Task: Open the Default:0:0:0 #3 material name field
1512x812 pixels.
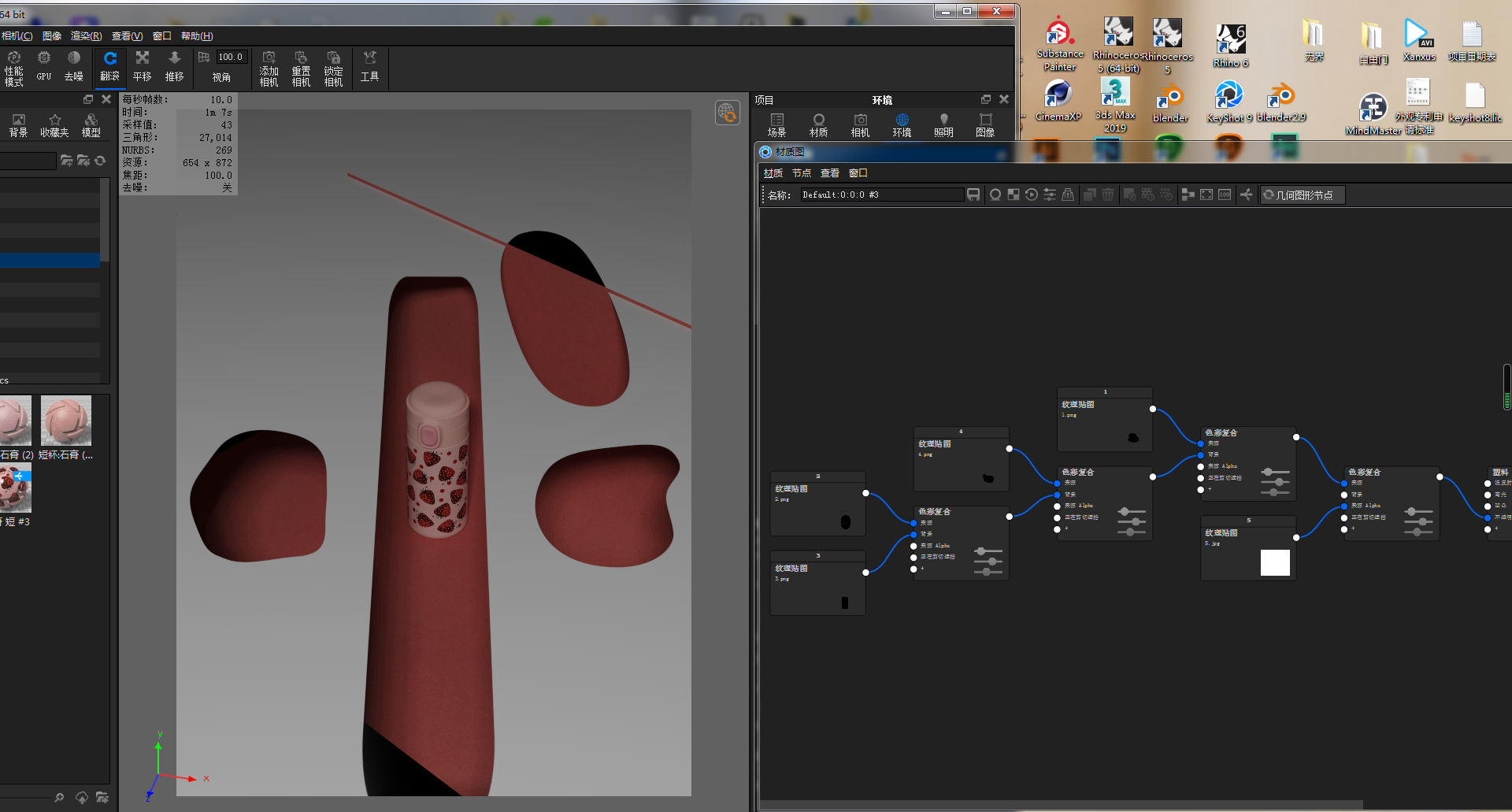Action: [881, 195]
